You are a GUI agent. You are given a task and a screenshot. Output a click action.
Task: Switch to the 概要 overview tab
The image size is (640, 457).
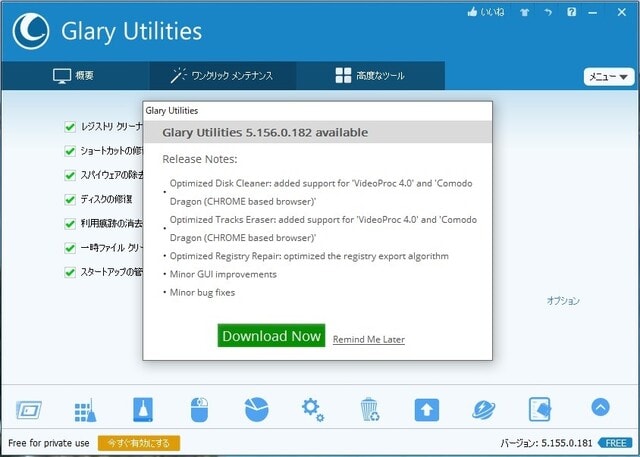pyautogui.click(x=76, y=76)
